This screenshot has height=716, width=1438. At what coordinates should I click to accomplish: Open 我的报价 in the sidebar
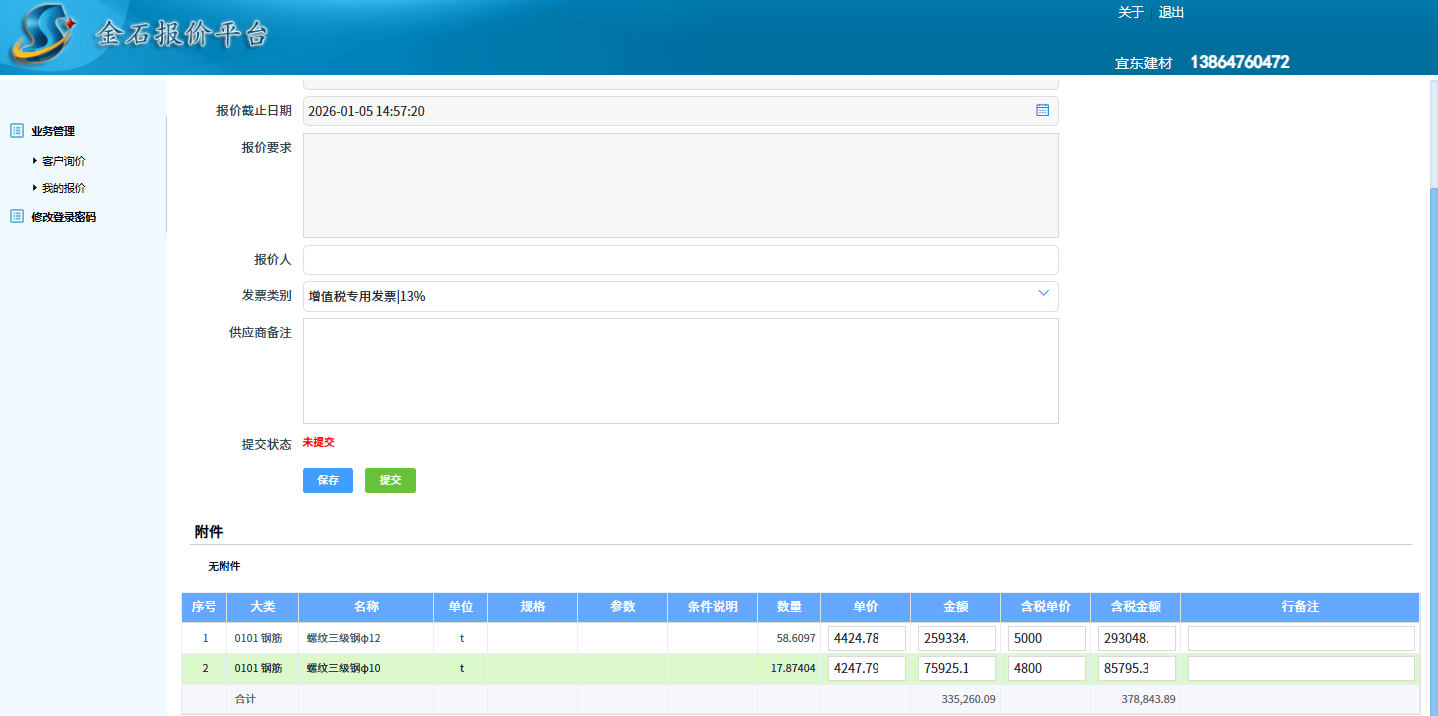tap(64, 188)
